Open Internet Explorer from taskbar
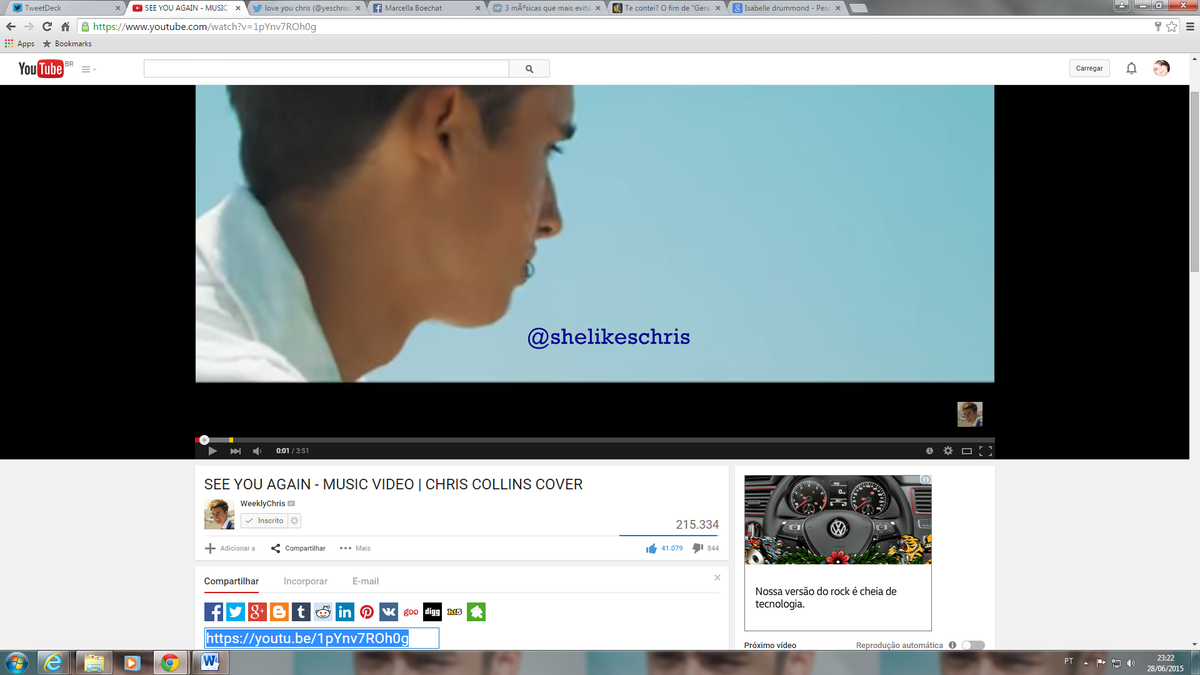Image resolution: width=1200 pixels, height=675 pixels. tap(53, 662)
